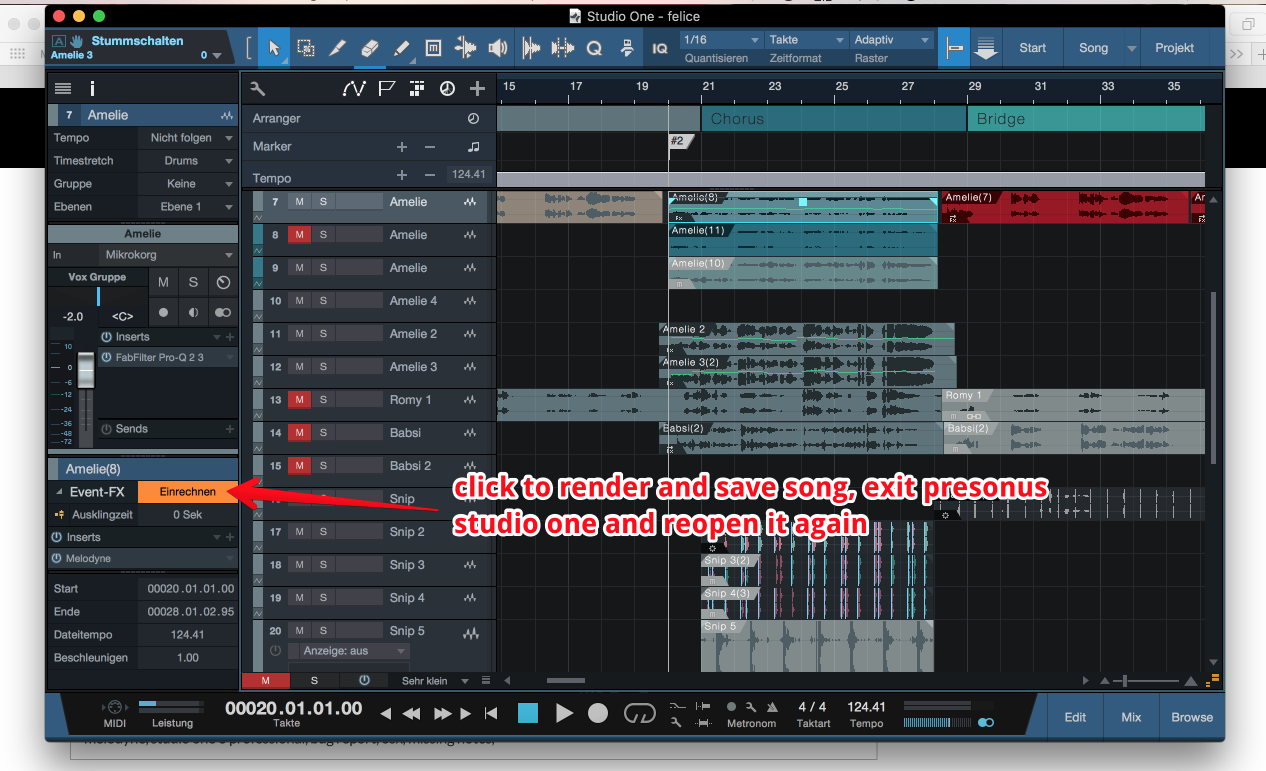The width and height of the screenshot is (1266, 771).
Task: Select the Arrow tool in the toolbar
Action: pos(274,48)
